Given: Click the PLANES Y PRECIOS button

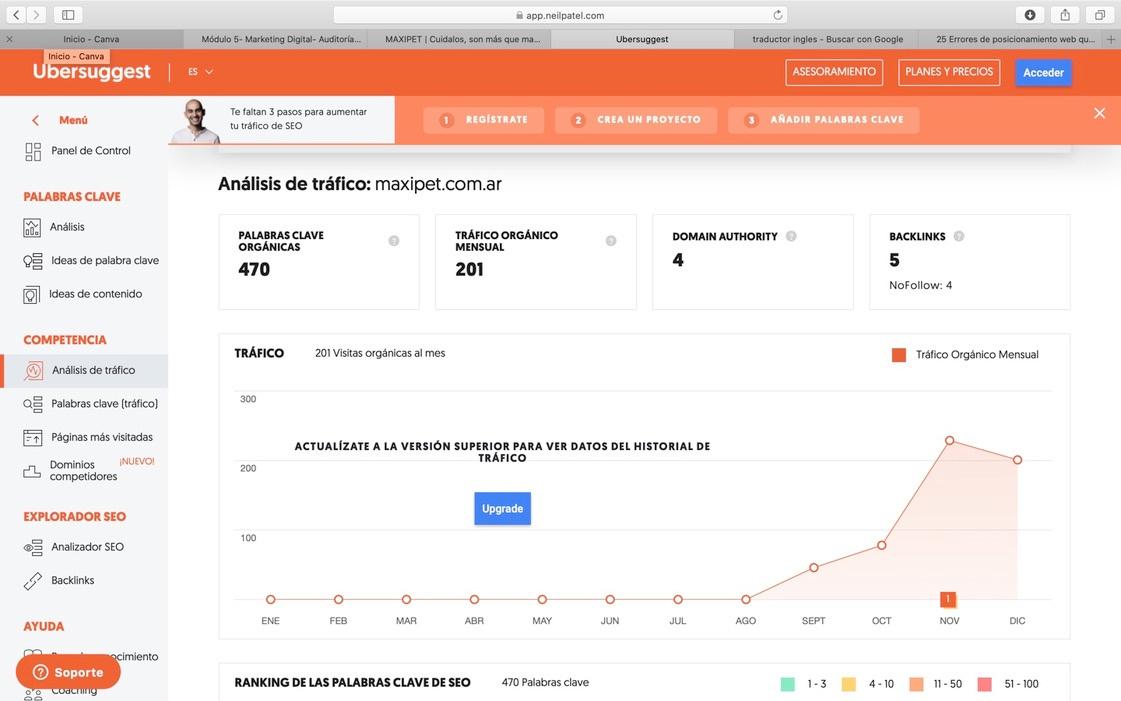Looking at the screenshot, I should click(x=949, y=72).
